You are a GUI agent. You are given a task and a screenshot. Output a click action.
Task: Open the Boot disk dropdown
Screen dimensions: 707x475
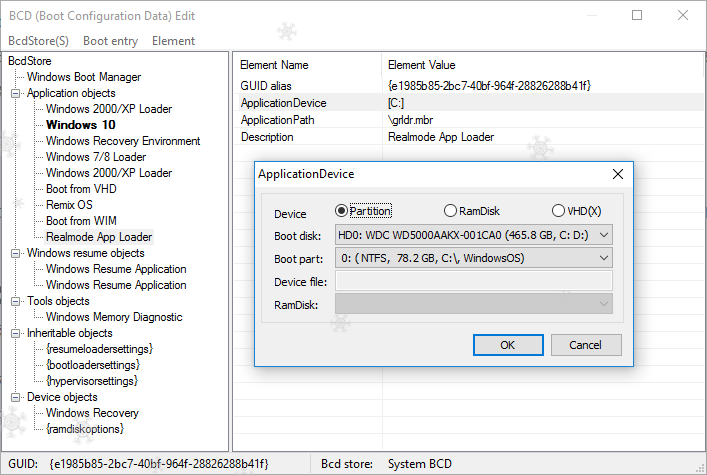coord(473,235)
